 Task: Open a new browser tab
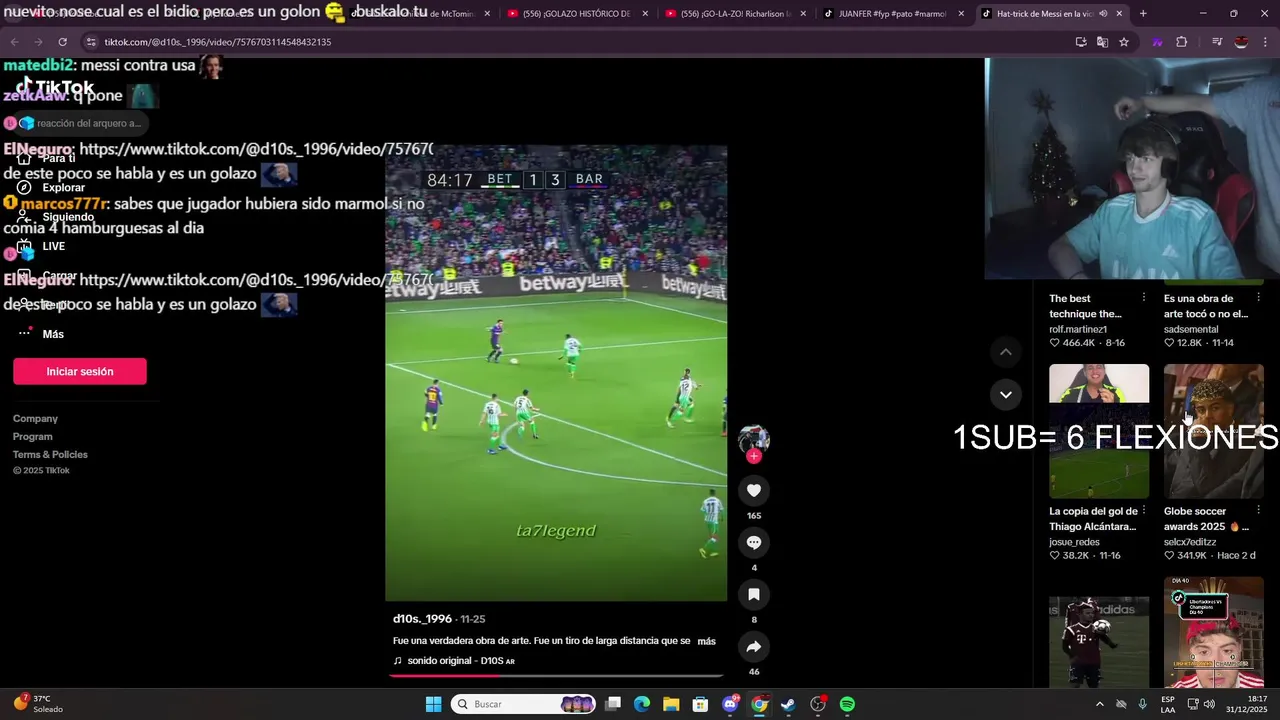pos(1143,14)
